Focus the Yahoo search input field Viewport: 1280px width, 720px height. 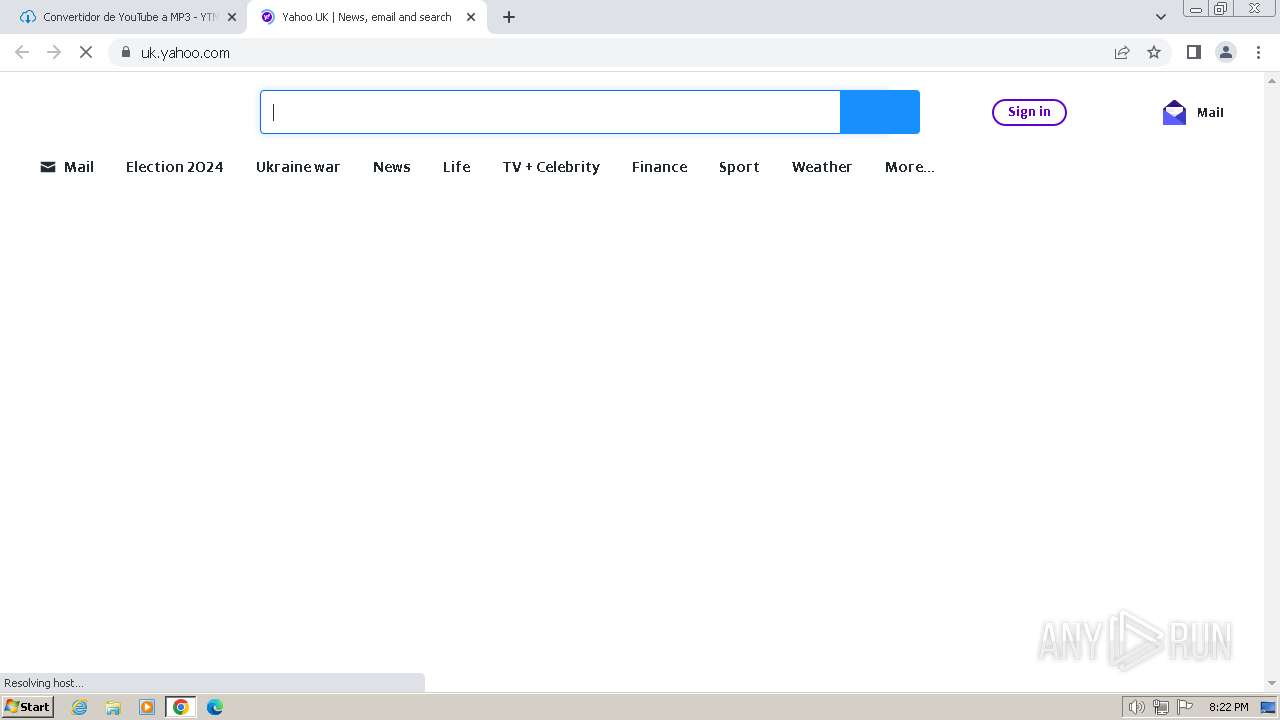pos(551,112)
